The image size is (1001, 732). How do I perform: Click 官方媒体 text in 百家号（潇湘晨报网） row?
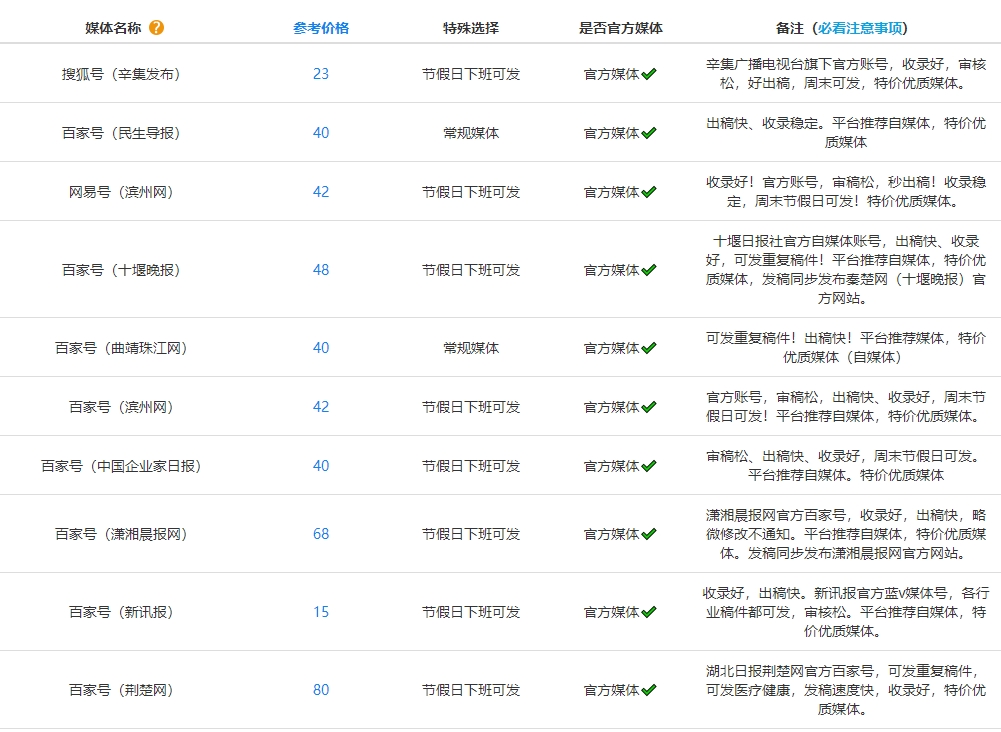[x=612, y=534]
